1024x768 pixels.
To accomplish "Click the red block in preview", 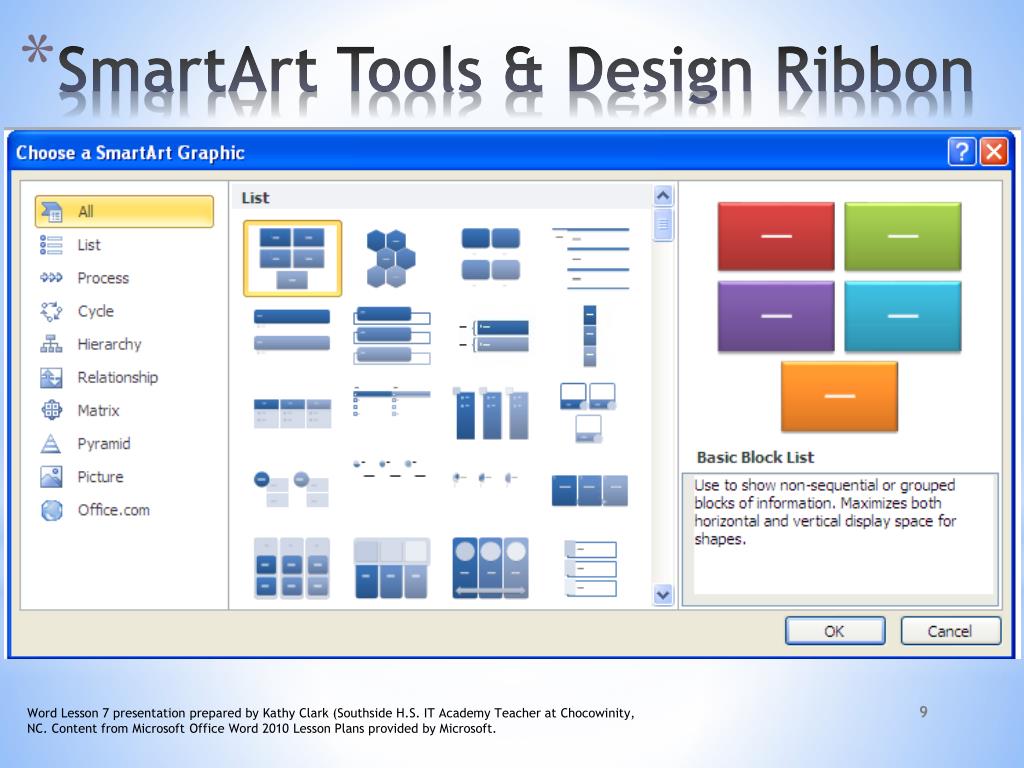I will click(x=776, y=236).
